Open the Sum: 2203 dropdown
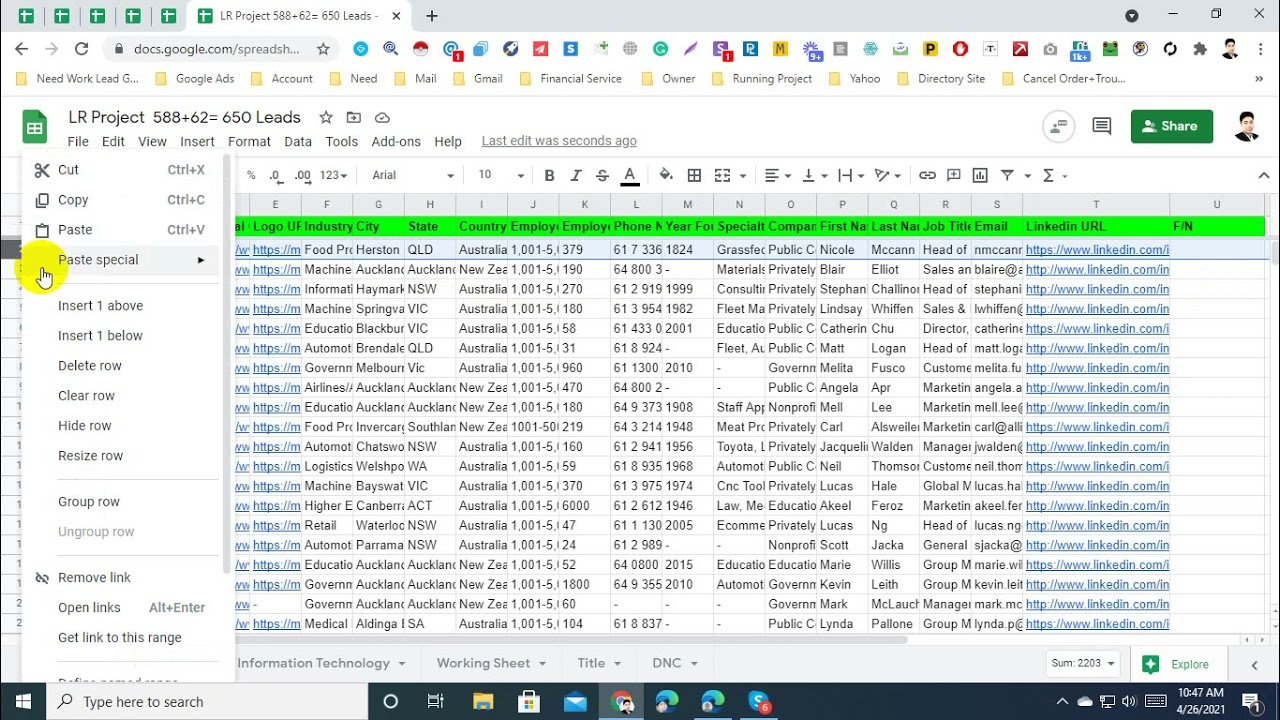The height and width of the screenshot is (720, 1280). (x=1082, y=664)
